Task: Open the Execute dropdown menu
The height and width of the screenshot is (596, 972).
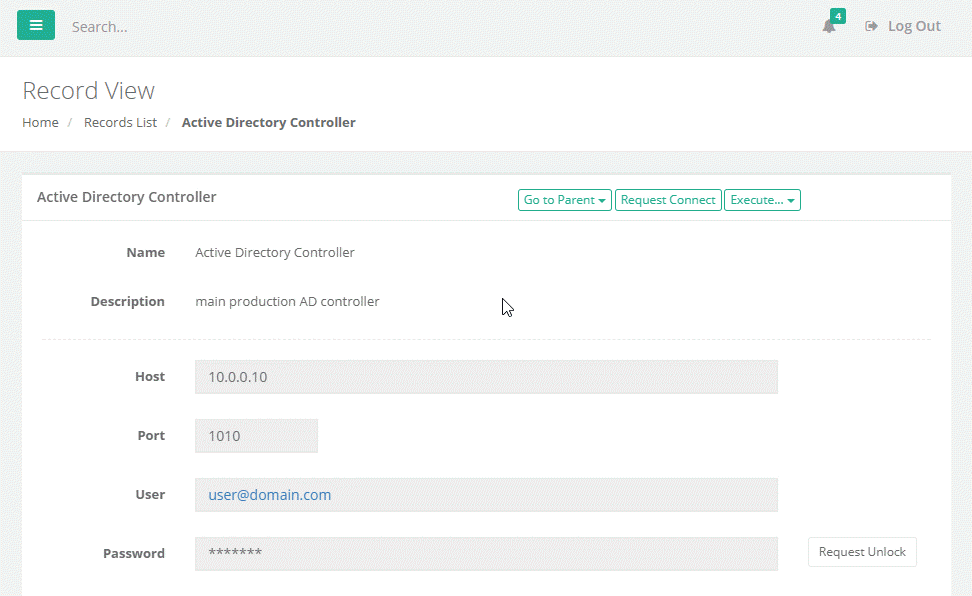Action: [x=762, y=200]
